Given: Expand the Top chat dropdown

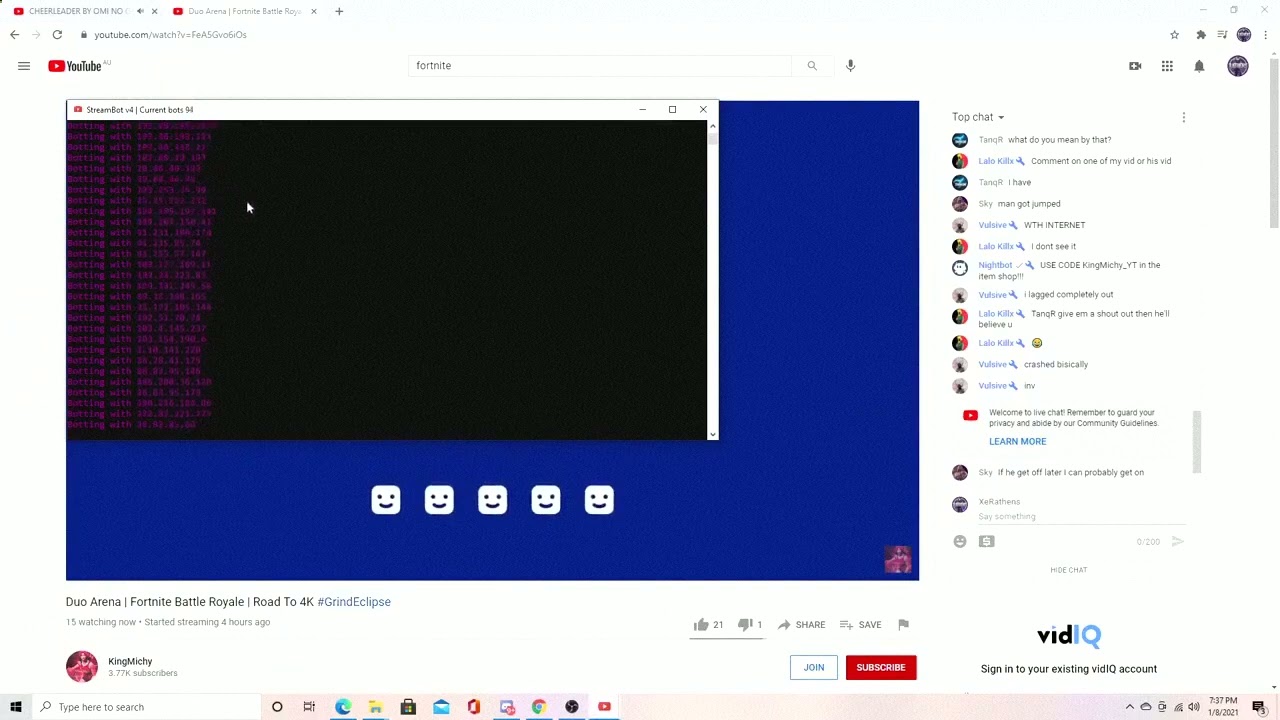Looking at the screenshot, I should tap(978, 118).
